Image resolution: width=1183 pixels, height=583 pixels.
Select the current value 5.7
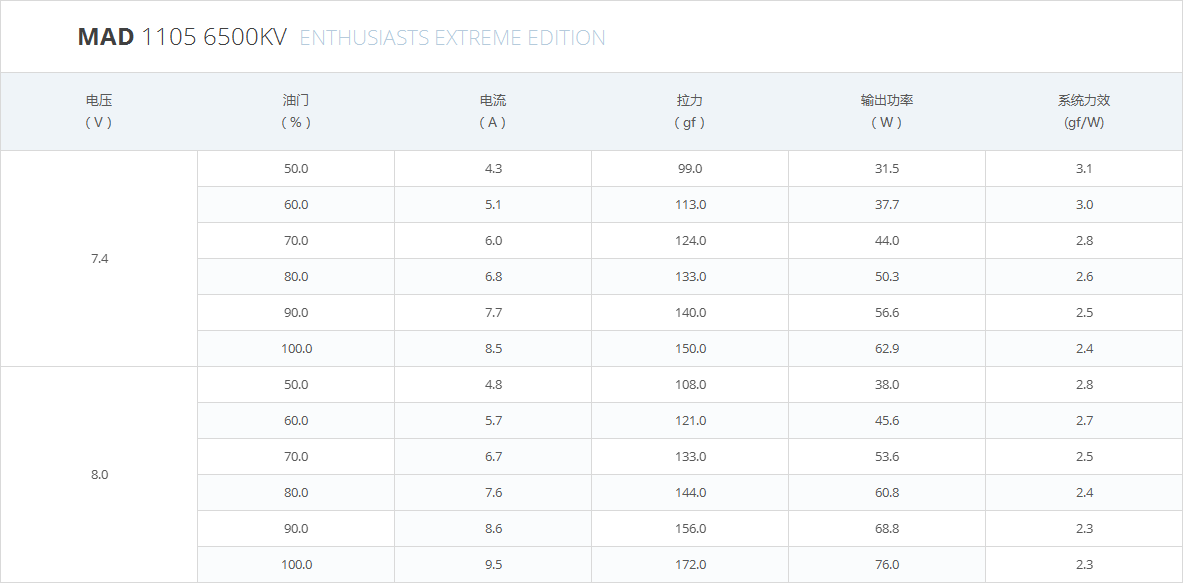(493, 421)
